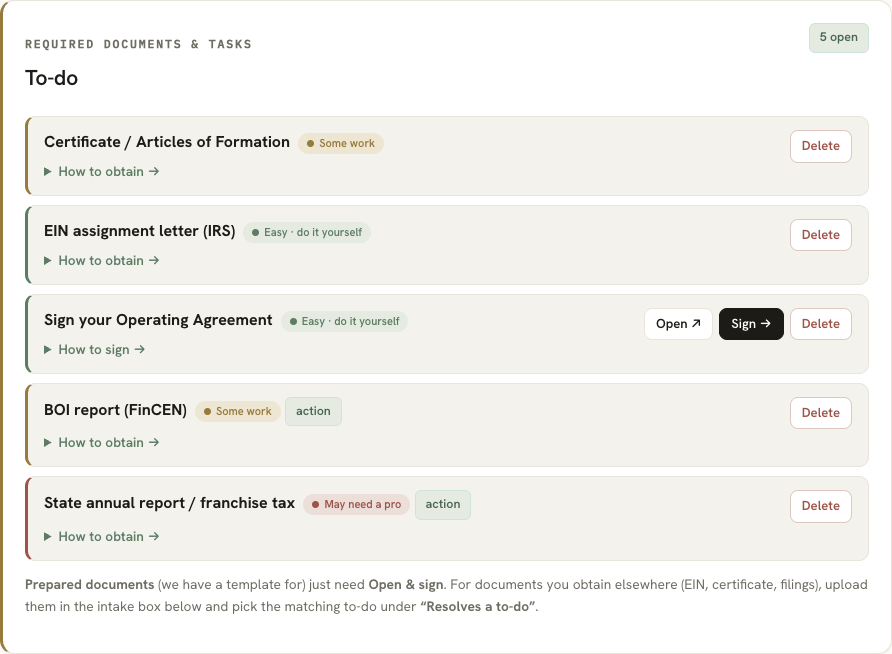Click the Certificate / Articles of Formation title
The height and width of the screenshot is (654, 892).
click(x=167, y=142)
